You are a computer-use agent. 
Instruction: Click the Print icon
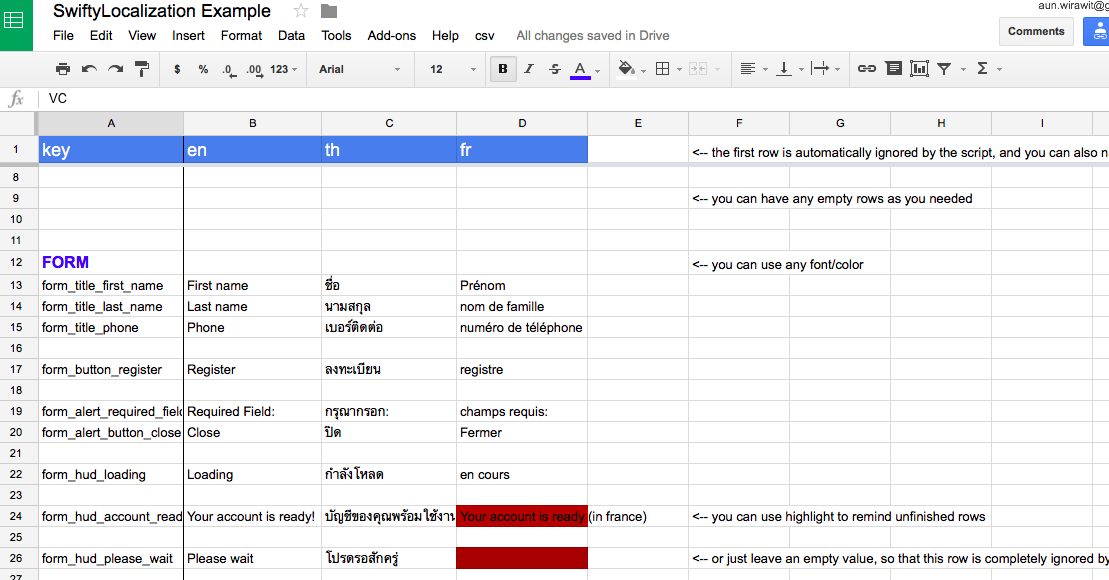tap(63, 69)
